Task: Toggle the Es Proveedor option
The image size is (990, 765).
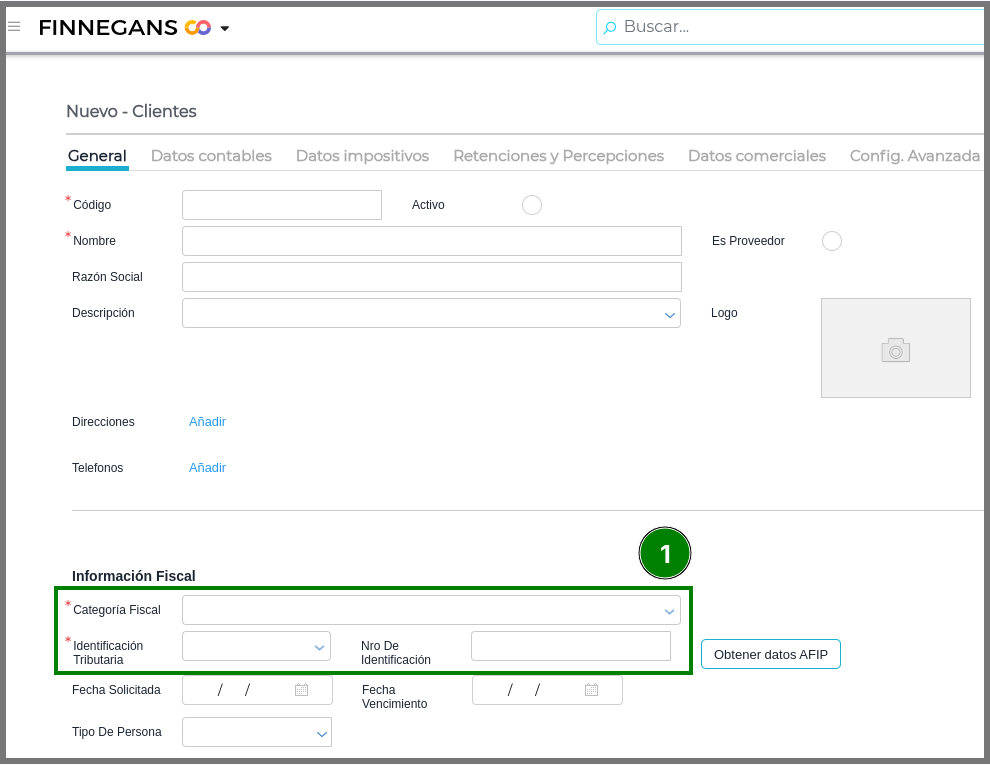Action: point(831,241)
